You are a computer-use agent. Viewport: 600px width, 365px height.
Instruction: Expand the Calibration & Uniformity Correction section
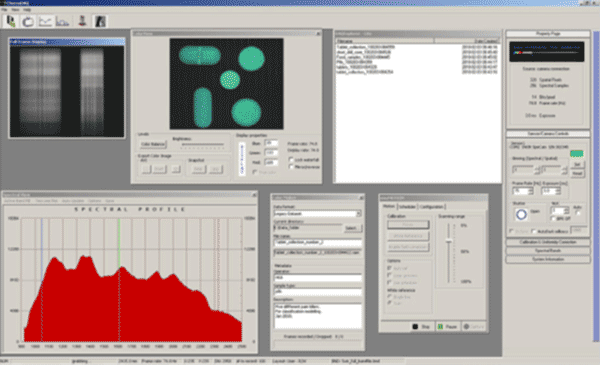click(x=548, y=242)
